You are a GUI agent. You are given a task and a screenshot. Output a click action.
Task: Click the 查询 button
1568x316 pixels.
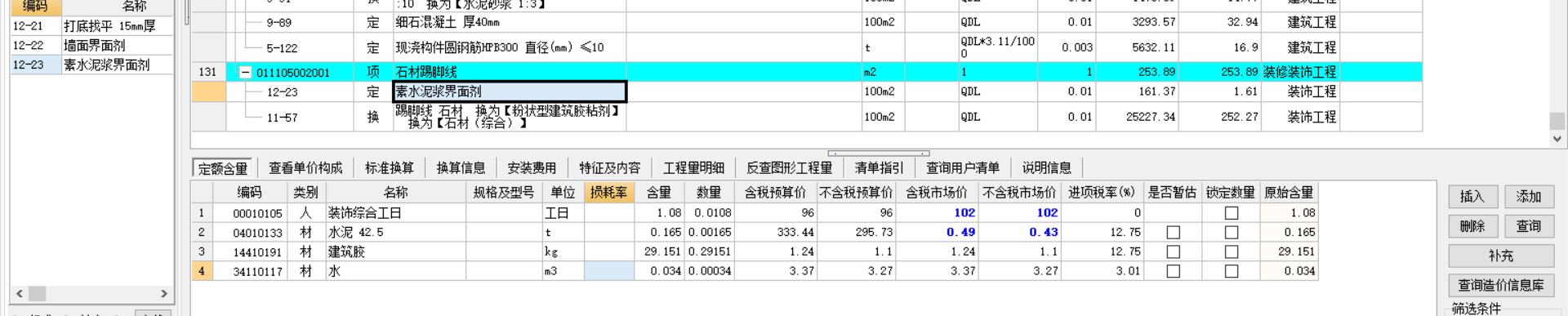(1529, 226)
